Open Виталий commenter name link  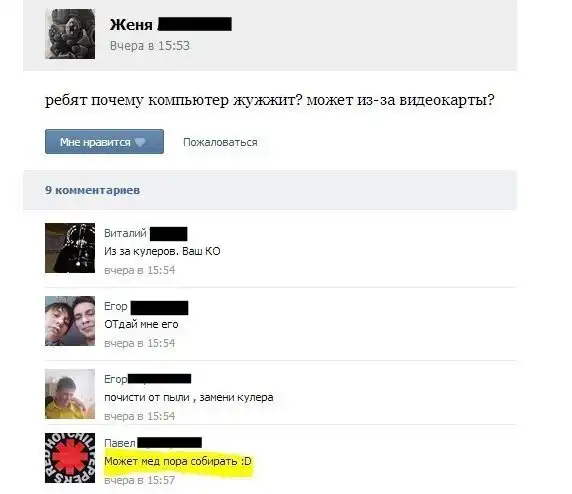pos(125,233)
